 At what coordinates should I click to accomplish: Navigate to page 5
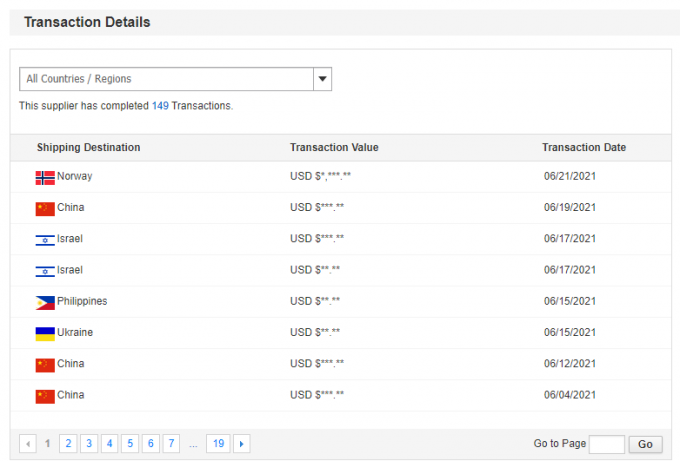pyautogui.click(x=130, y=443)
